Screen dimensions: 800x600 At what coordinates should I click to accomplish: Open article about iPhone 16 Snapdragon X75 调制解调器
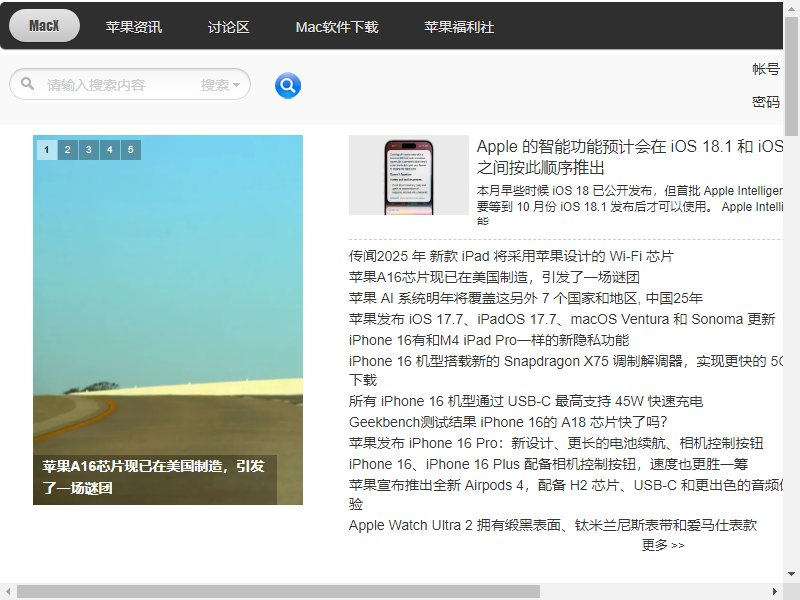566,370
